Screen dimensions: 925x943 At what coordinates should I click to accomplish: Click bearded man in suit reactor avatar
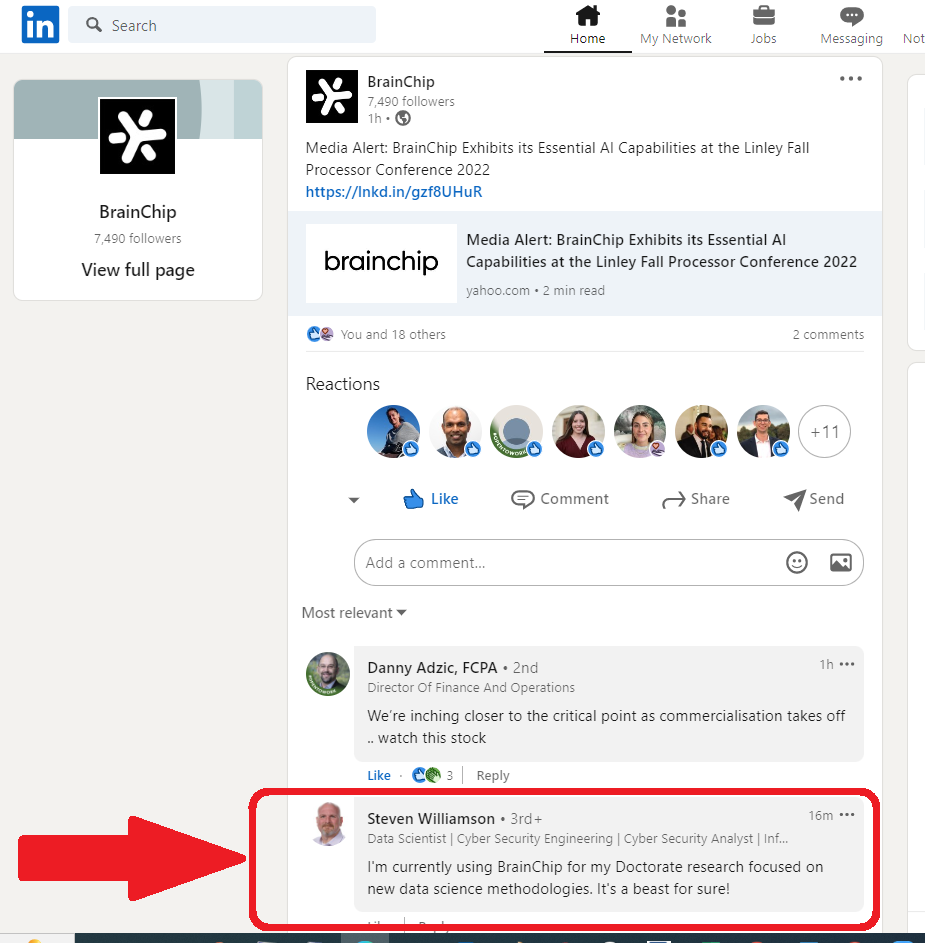[702, 431]
